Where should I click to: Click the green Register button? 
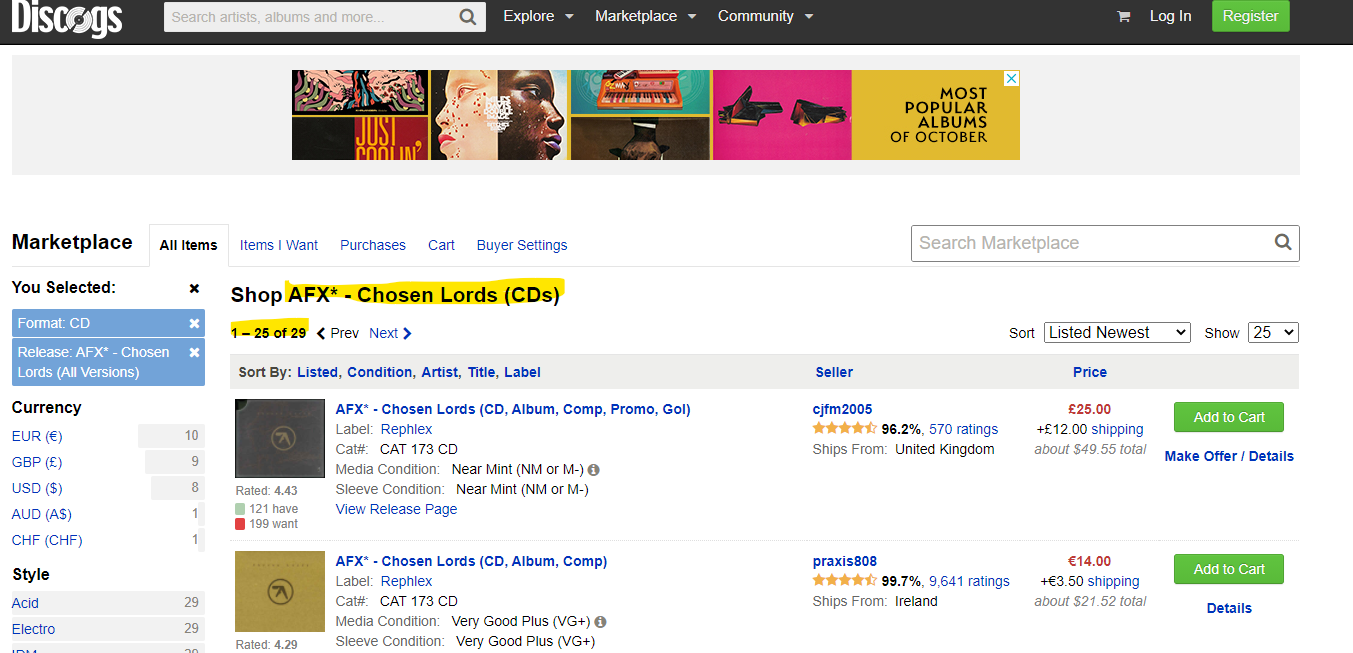[1250, 16]
